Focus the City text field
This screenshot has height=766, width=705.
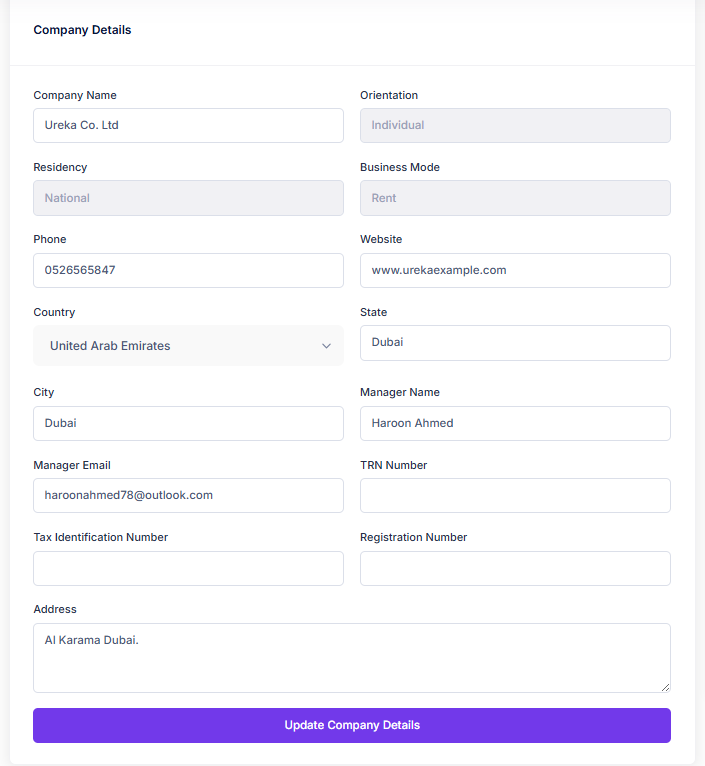click(x=188, y=423)
